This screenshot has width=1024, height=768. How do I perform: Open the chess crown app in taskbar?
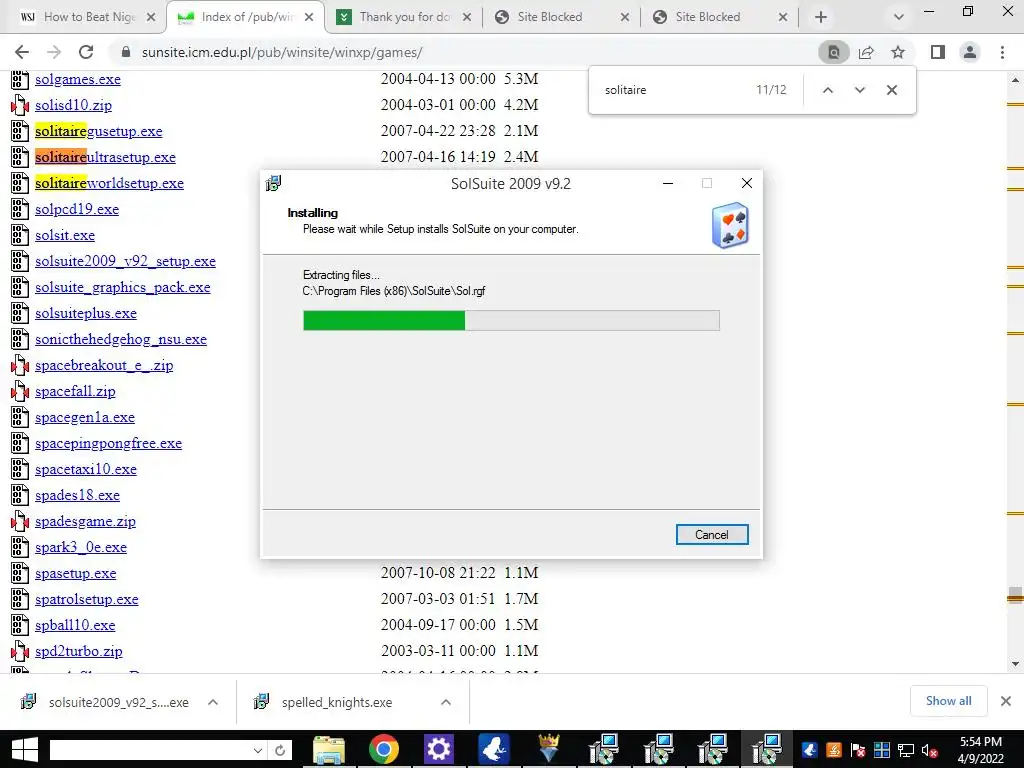[548, 750]
